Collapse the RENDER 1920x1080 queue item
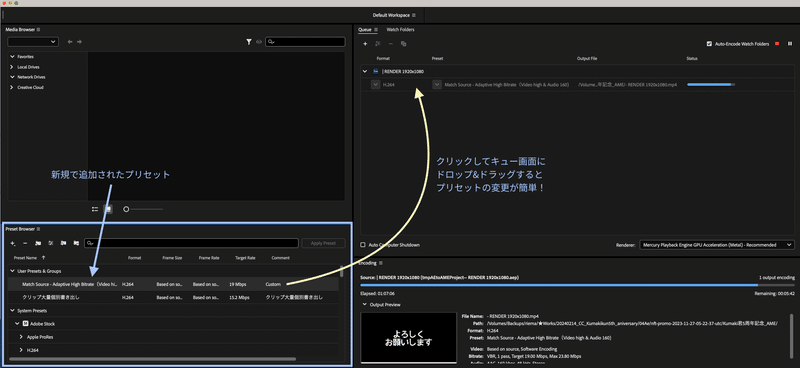 tap(365, 71)
